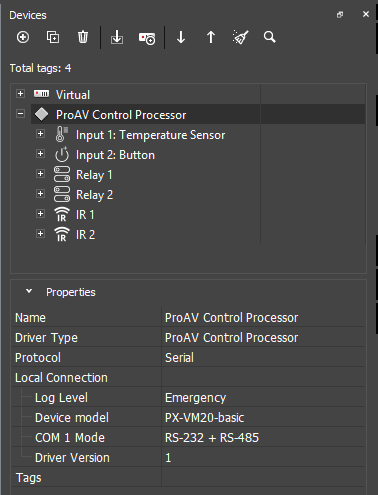
Task: Select the IR 2 item
Action: (85, 235)
